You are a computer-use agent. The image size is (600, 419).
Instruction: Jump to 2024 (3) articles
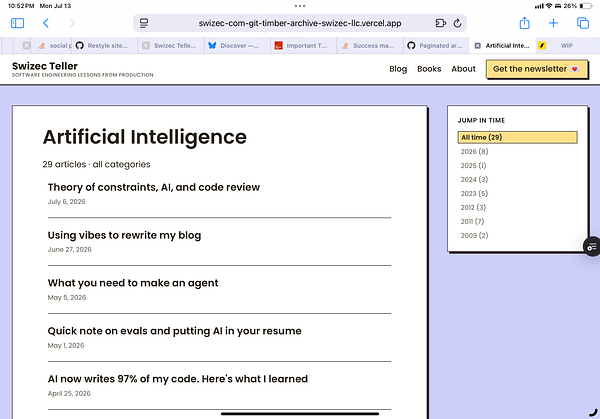point(474,179)
